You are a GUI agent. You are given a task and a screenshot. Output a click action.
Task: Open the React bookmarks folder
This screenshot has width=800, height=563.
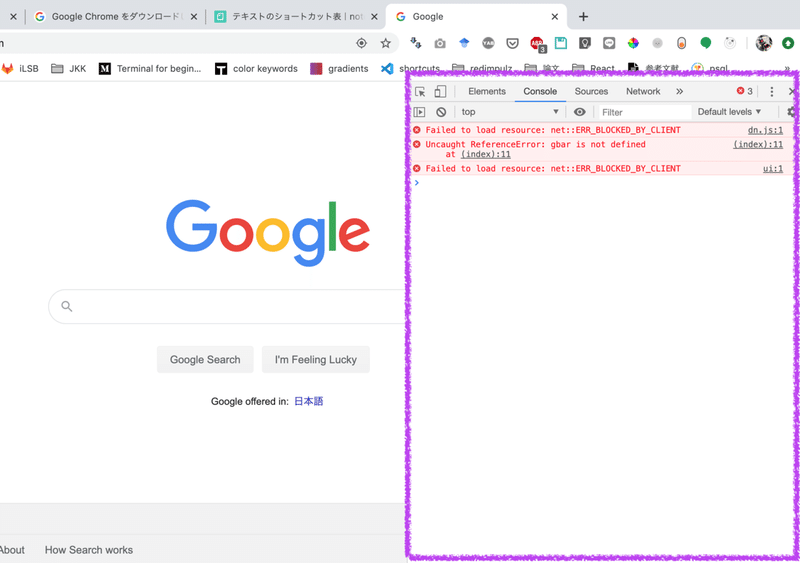point(593,68)
